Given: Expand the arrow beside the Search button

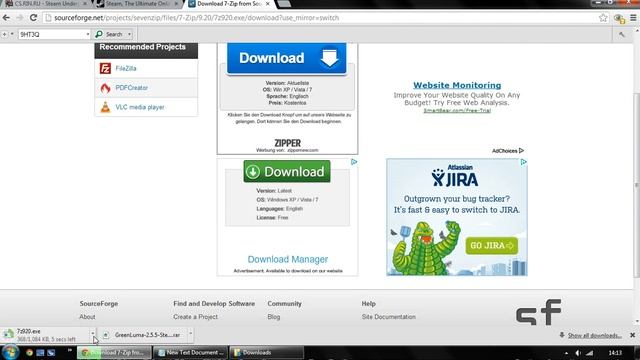Looking at the screenshot, I should tap(129, 34).
